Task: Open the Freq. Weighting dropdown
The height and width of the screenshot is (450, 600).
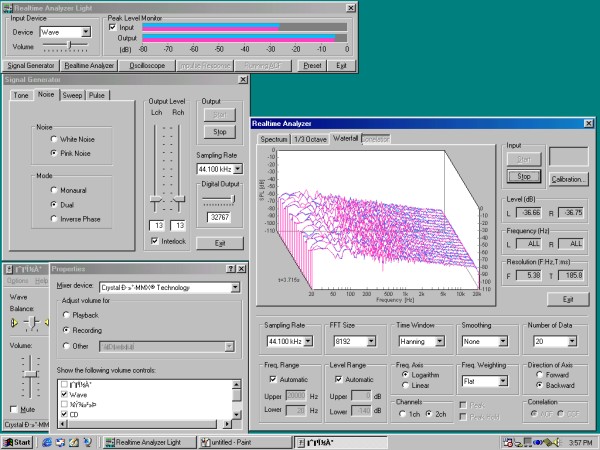Action: (503, 381)
